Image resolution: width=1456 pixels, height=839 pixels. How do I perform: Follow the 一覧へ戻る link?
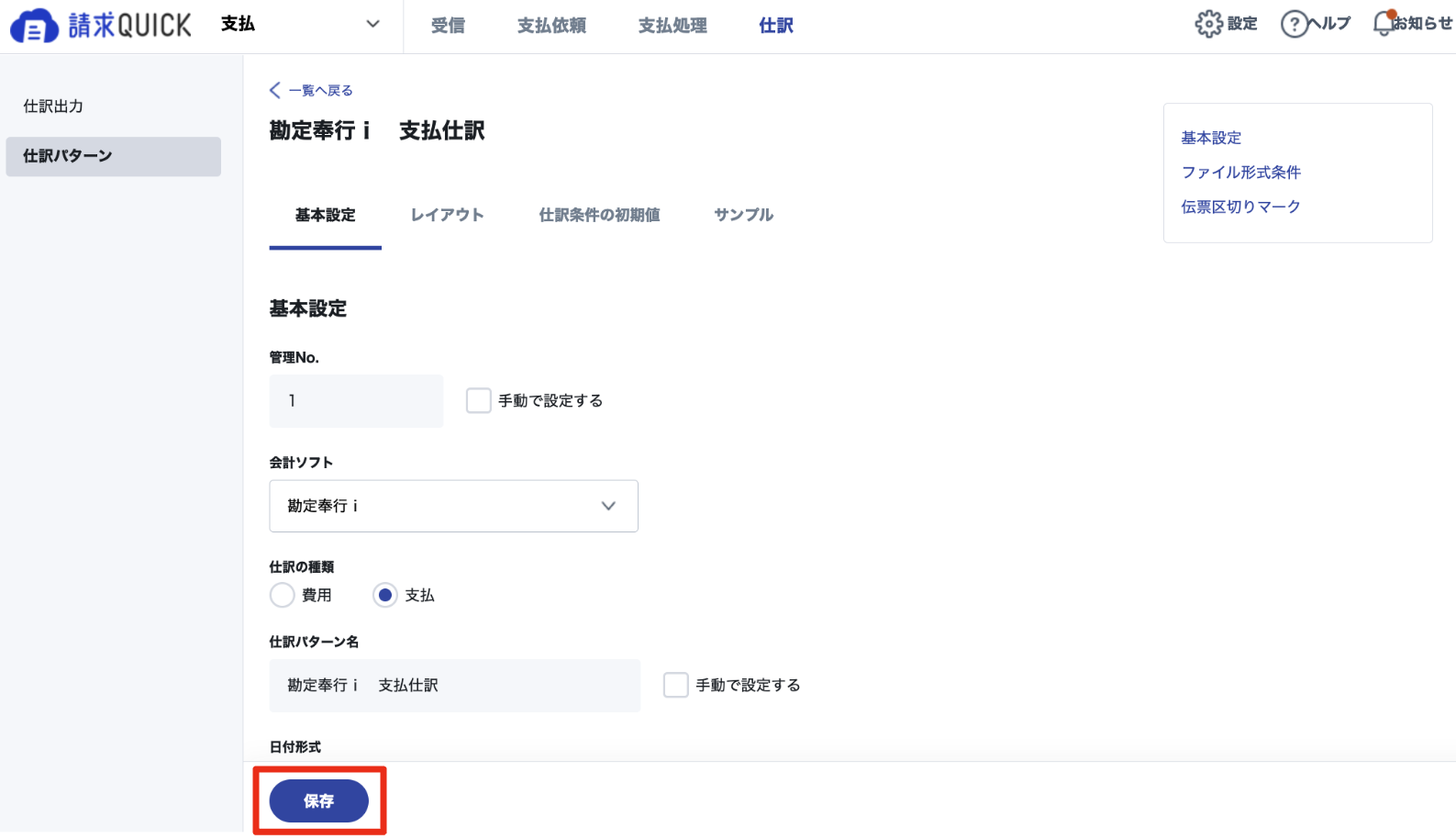coord(320,90)
